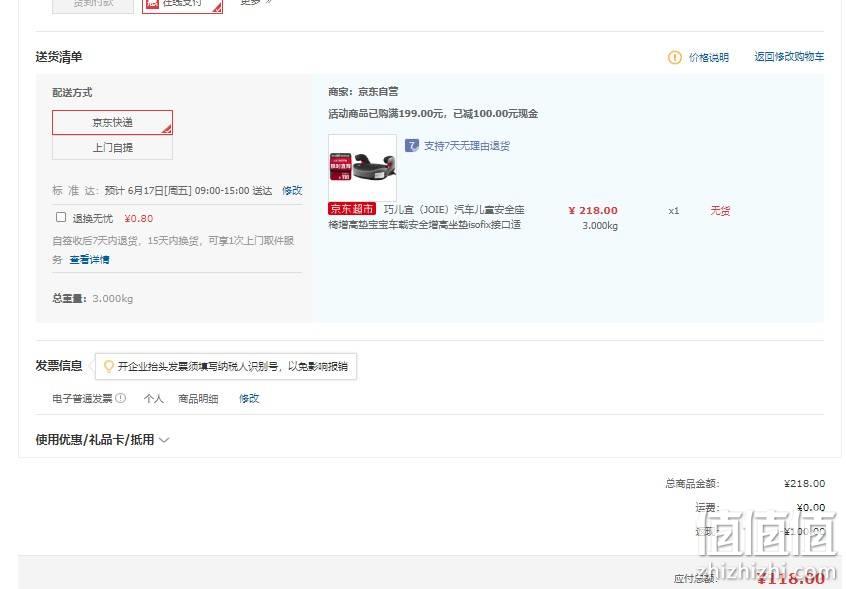This screenshot has width=846, height=589.
Task: Click the 价格说明 info icon
Action: pos(674,57)
